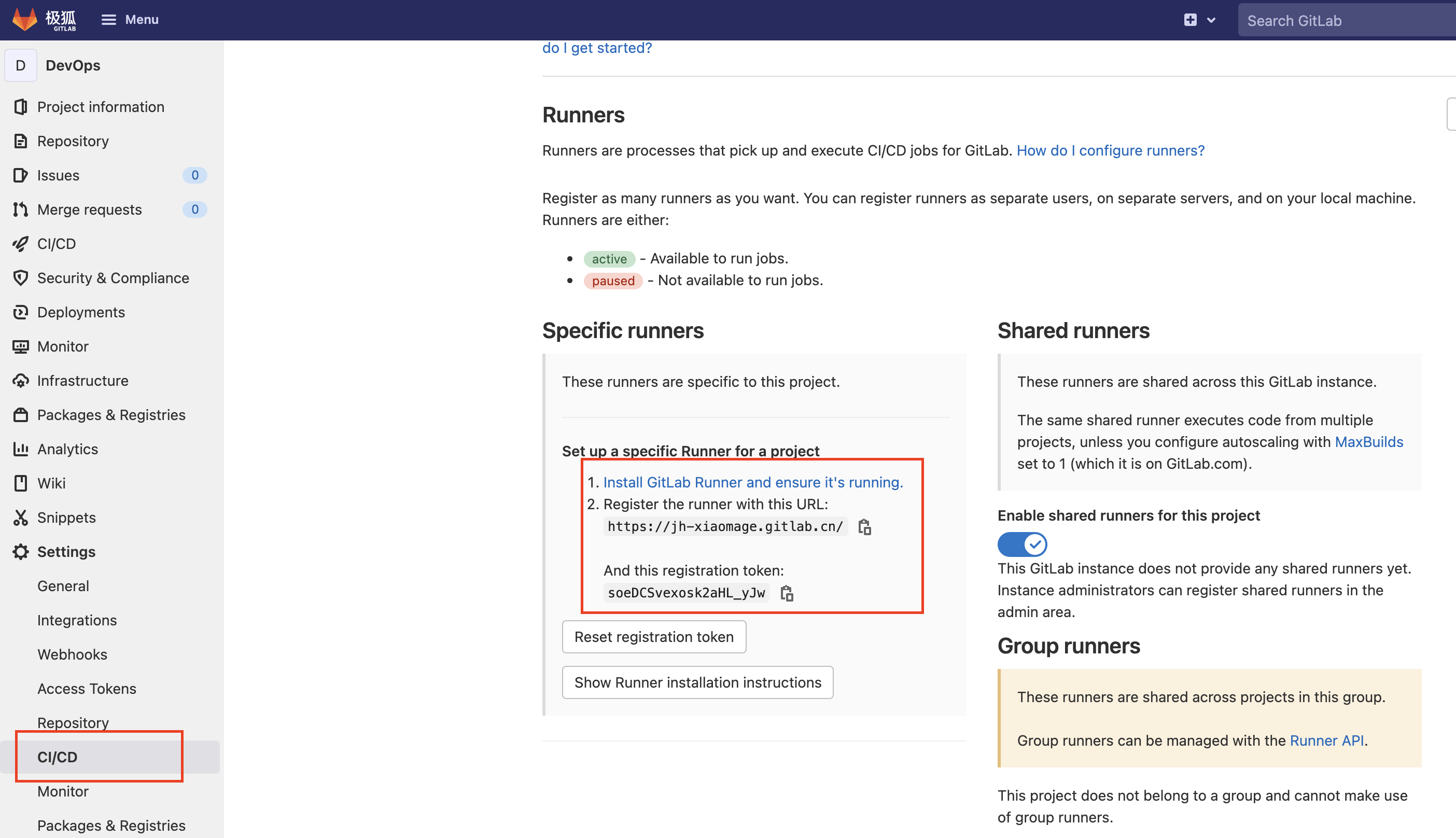Select CI/CD under Settings
The width and height of the screenshot is (1456, 838).
click(57, 757)
